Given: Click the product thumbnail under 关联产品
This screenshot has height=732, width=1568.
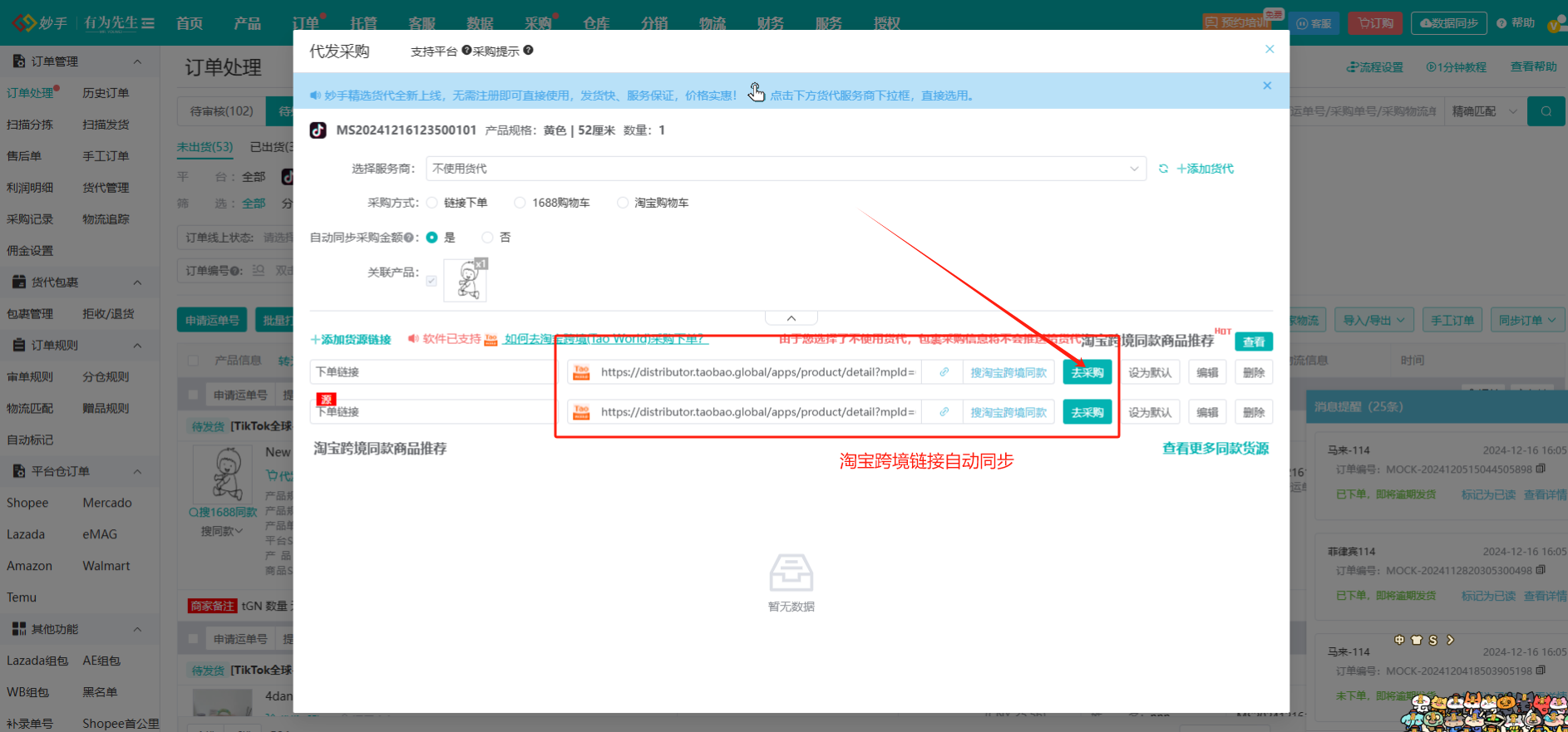Looking at the screenshot, I should click(x=466, y=280).
